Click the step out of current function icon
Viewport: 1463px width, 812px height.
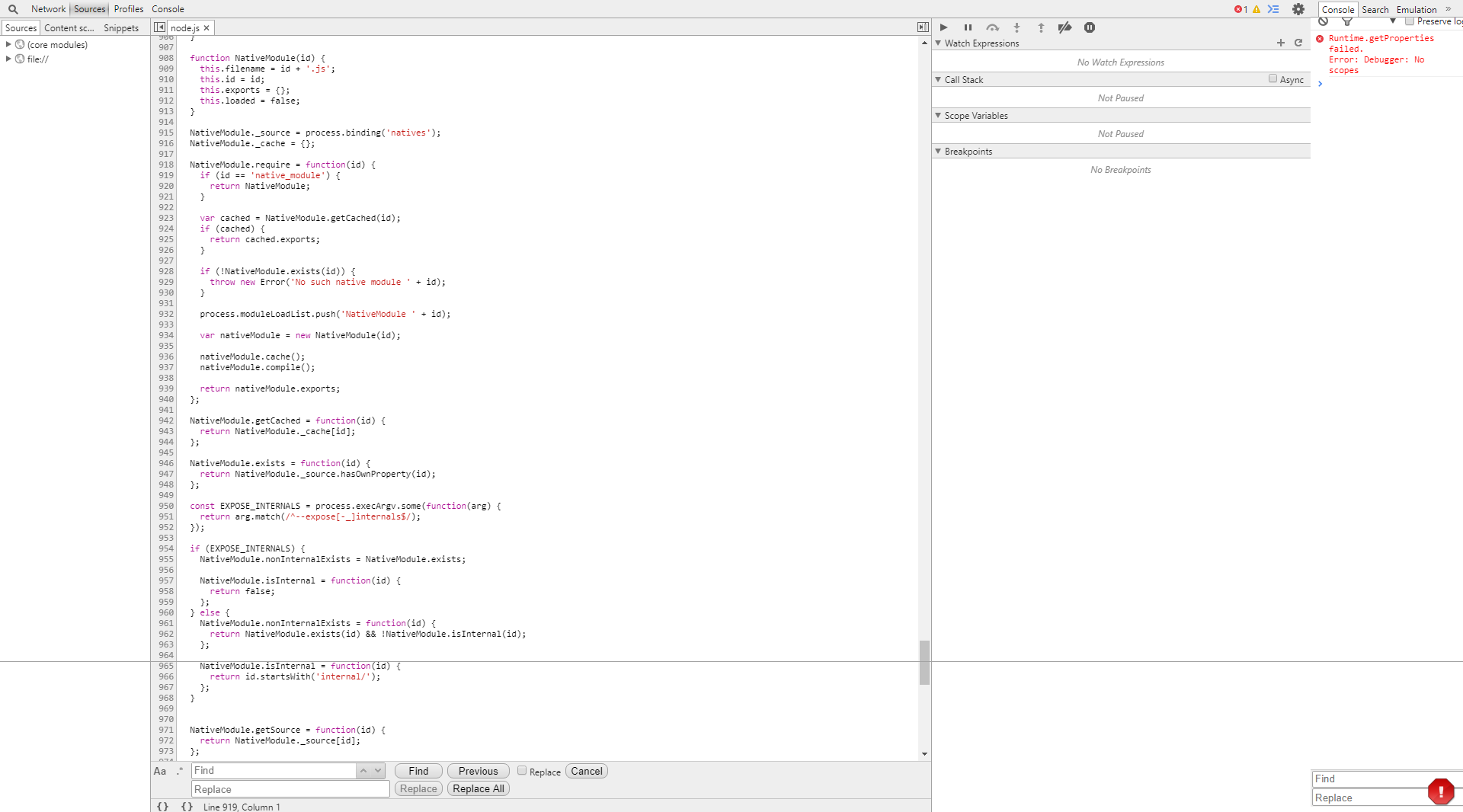coord(1041,27)
